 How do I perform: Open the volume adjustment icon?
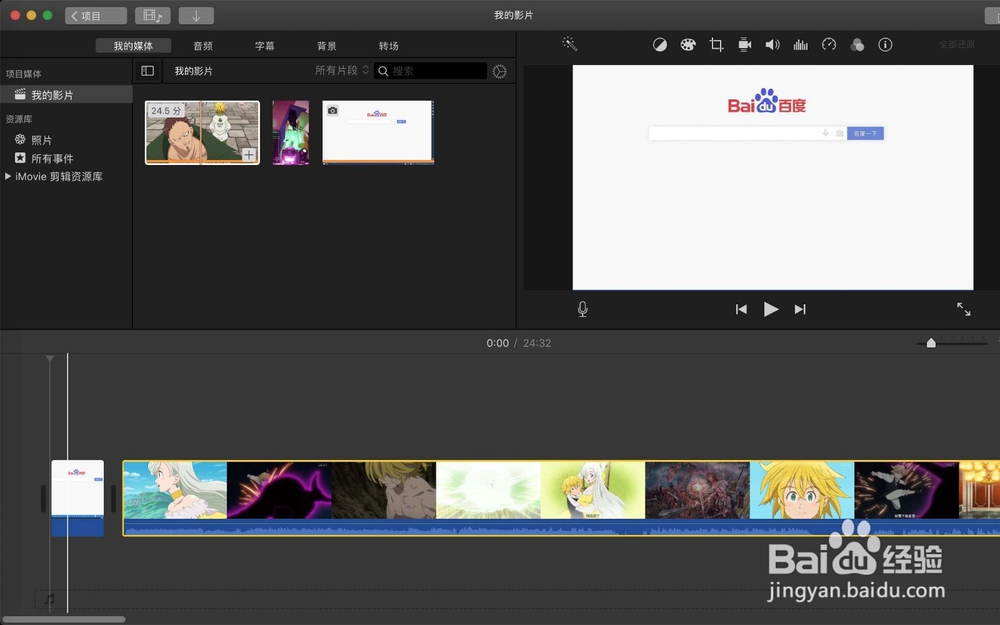[x=772, y=45]
